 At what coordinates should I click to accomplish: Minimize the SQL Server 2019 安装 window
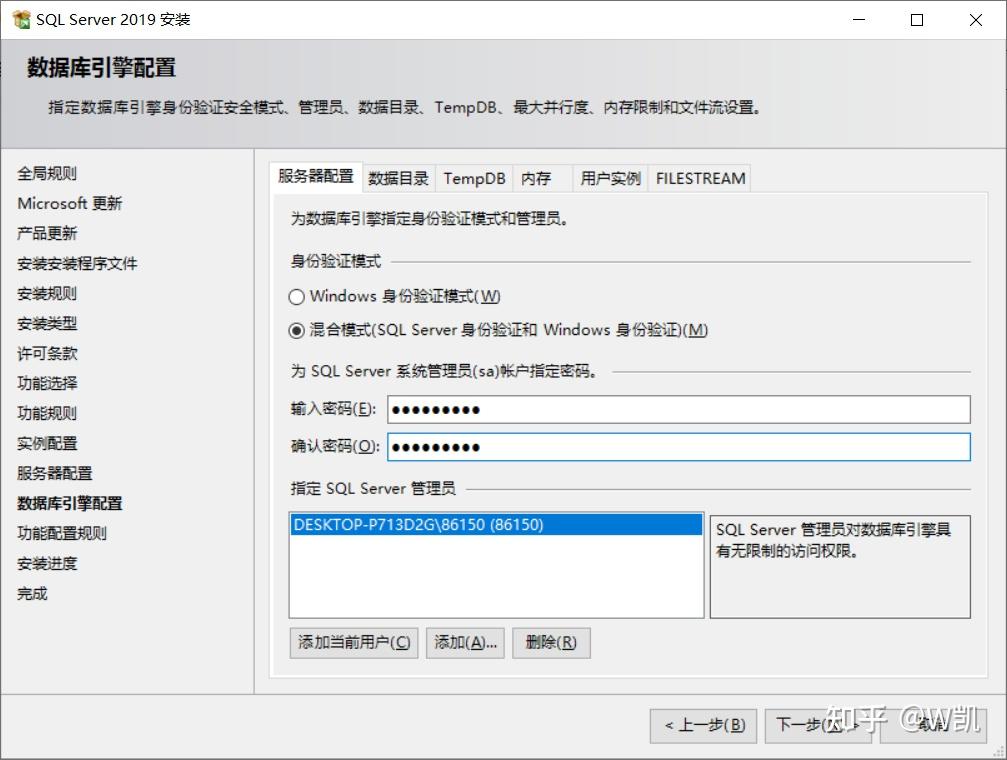click(859, 20)
